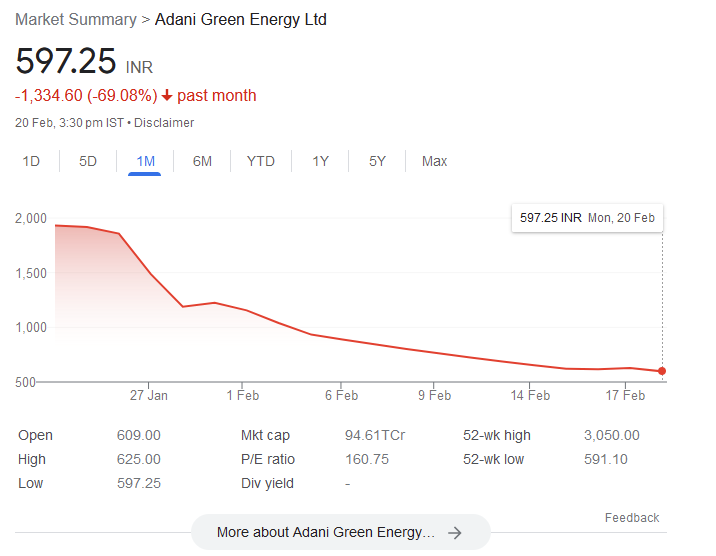Switch to the 1D chart range
The width and height of the screenshot is (716, 556).
(31, 161)
